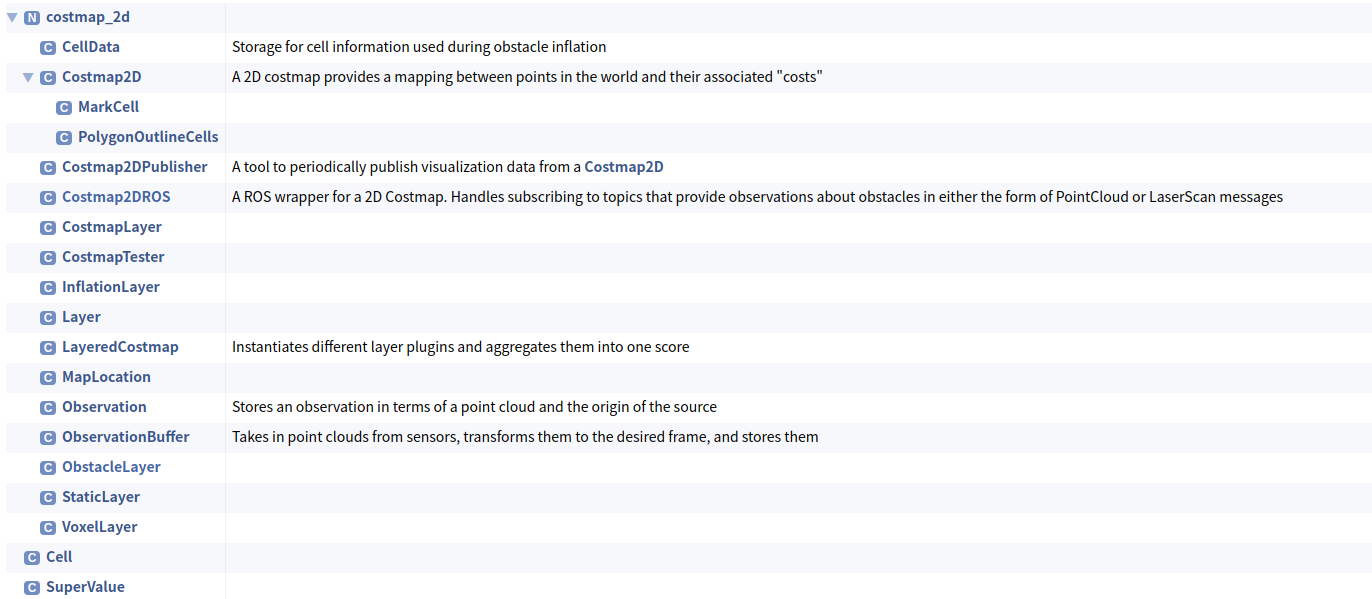Open the Cell class entry
1372x599 pixels.
click(x=59, y=557)
